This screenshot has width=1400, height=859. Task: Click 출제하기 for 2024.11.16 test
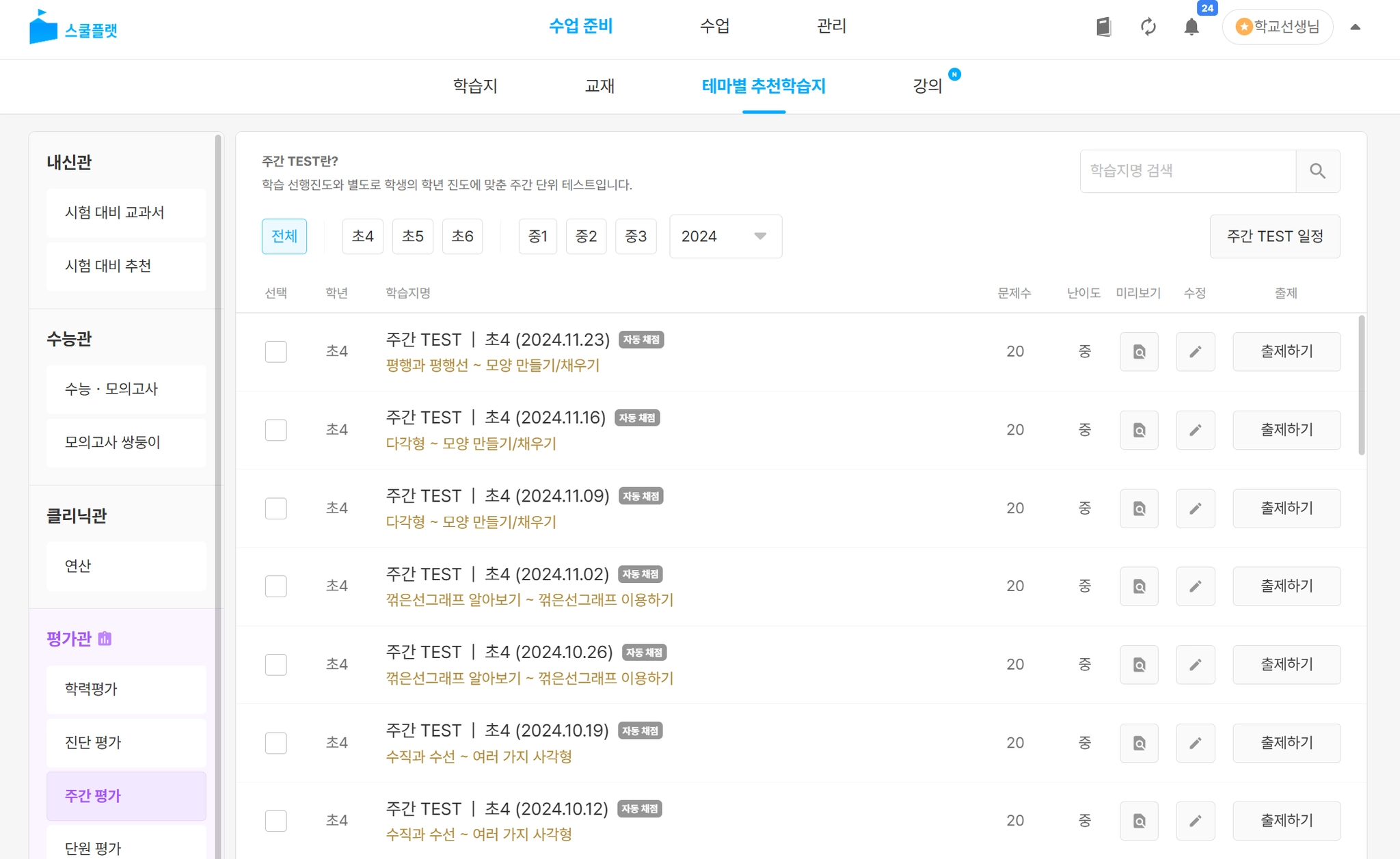tap(1286, 430)
